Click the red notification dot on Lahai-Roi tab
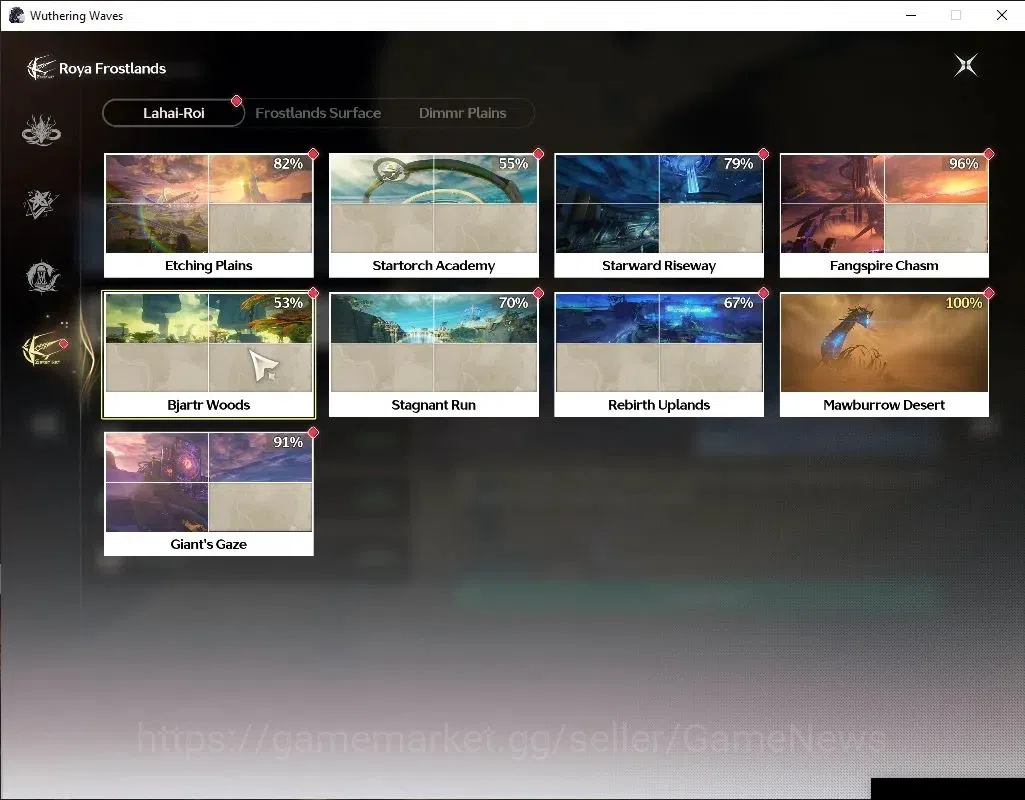 pyautogui.click(x=237, y=101)
